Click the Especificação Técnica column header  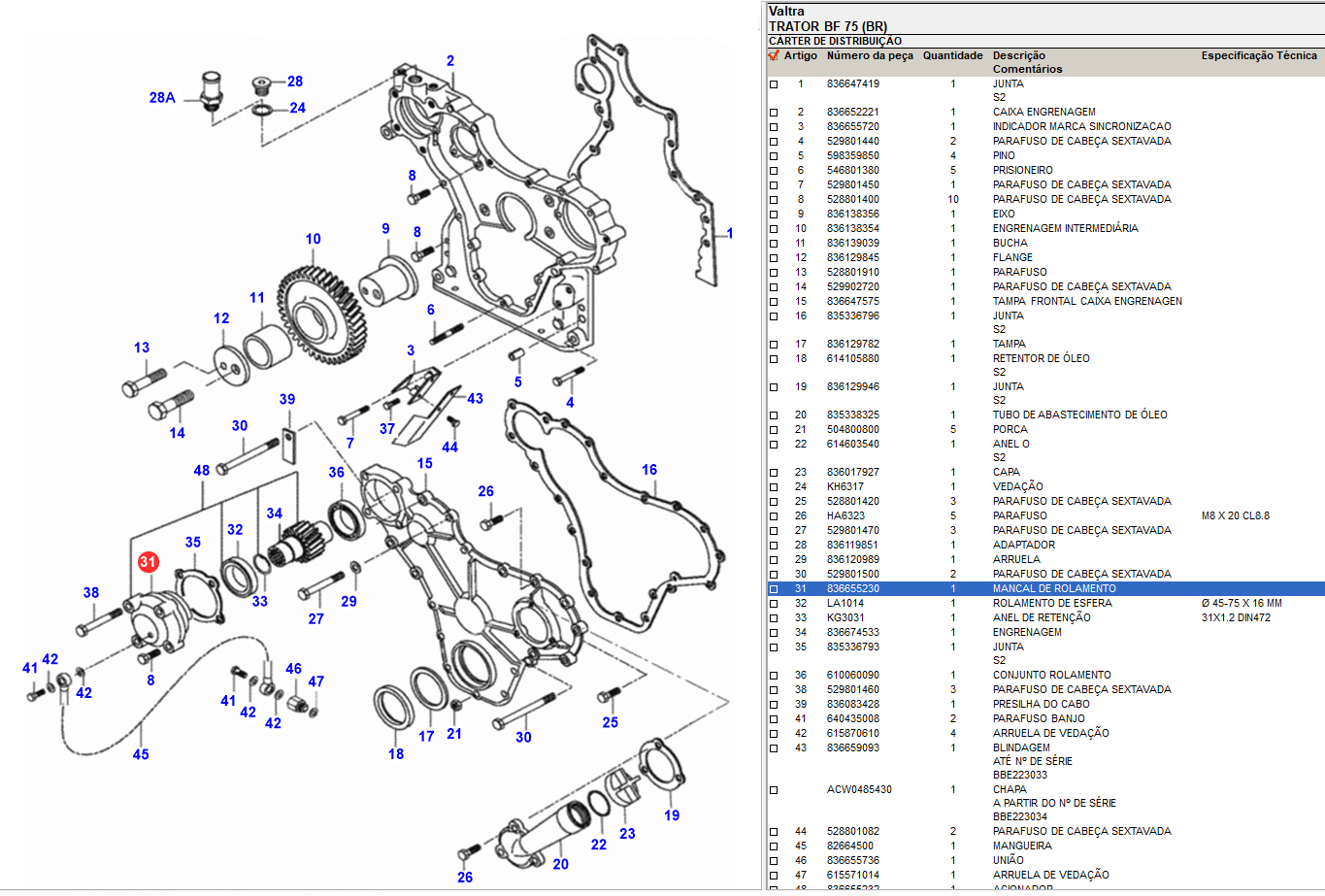pos(1258,56)
